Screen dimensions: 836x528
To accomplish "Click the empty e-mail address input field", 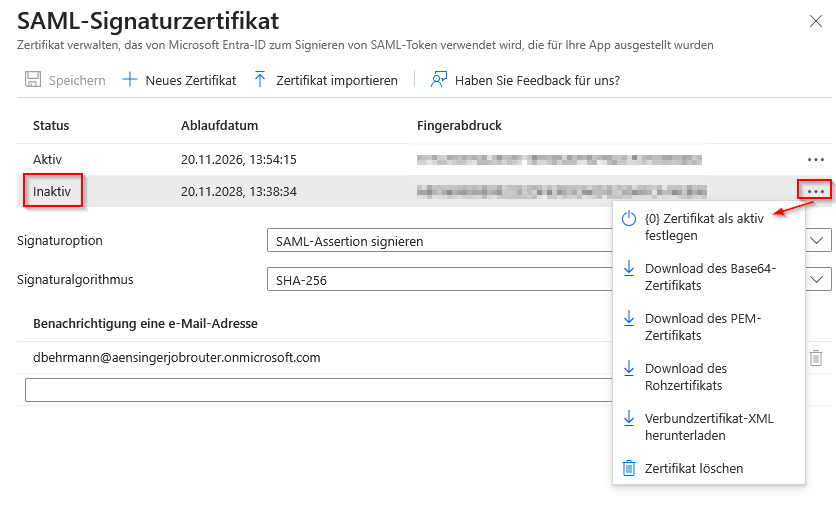I will pos(318,390).
